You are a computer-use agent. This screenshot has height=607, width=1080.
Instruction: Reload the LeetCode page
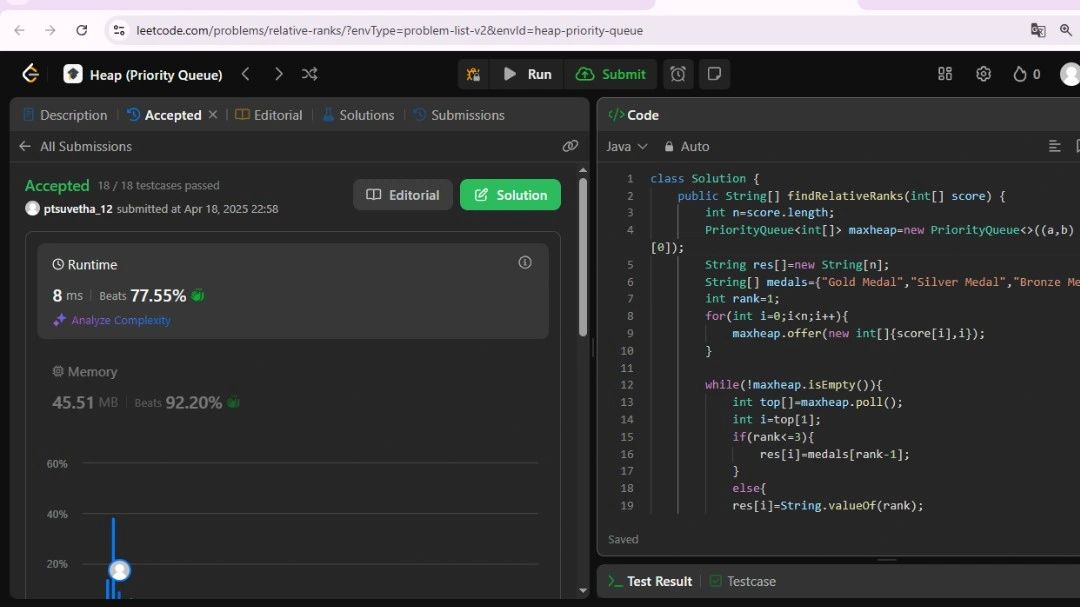(81, 30)
